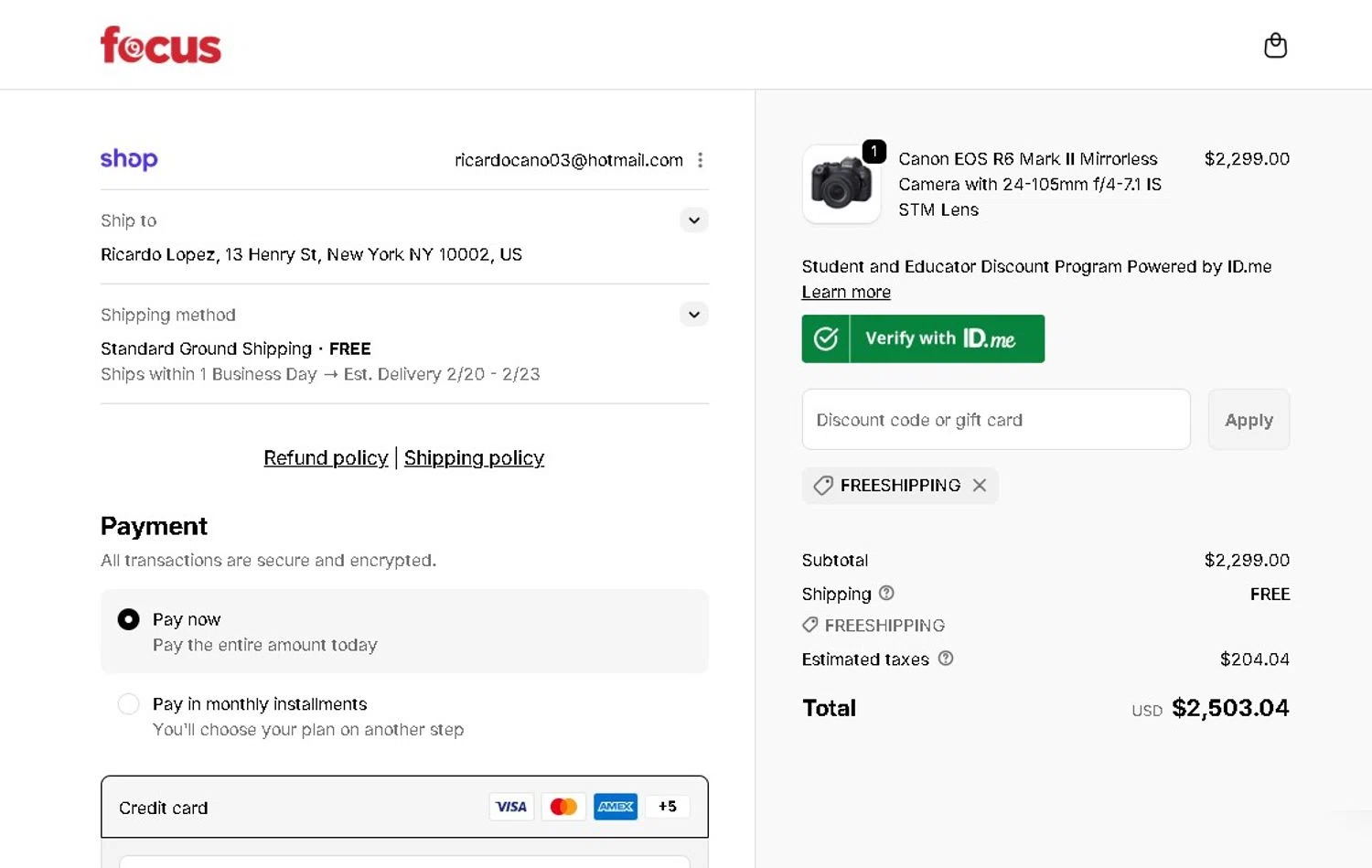Click the Visa card icon

(x=510, y=807)
